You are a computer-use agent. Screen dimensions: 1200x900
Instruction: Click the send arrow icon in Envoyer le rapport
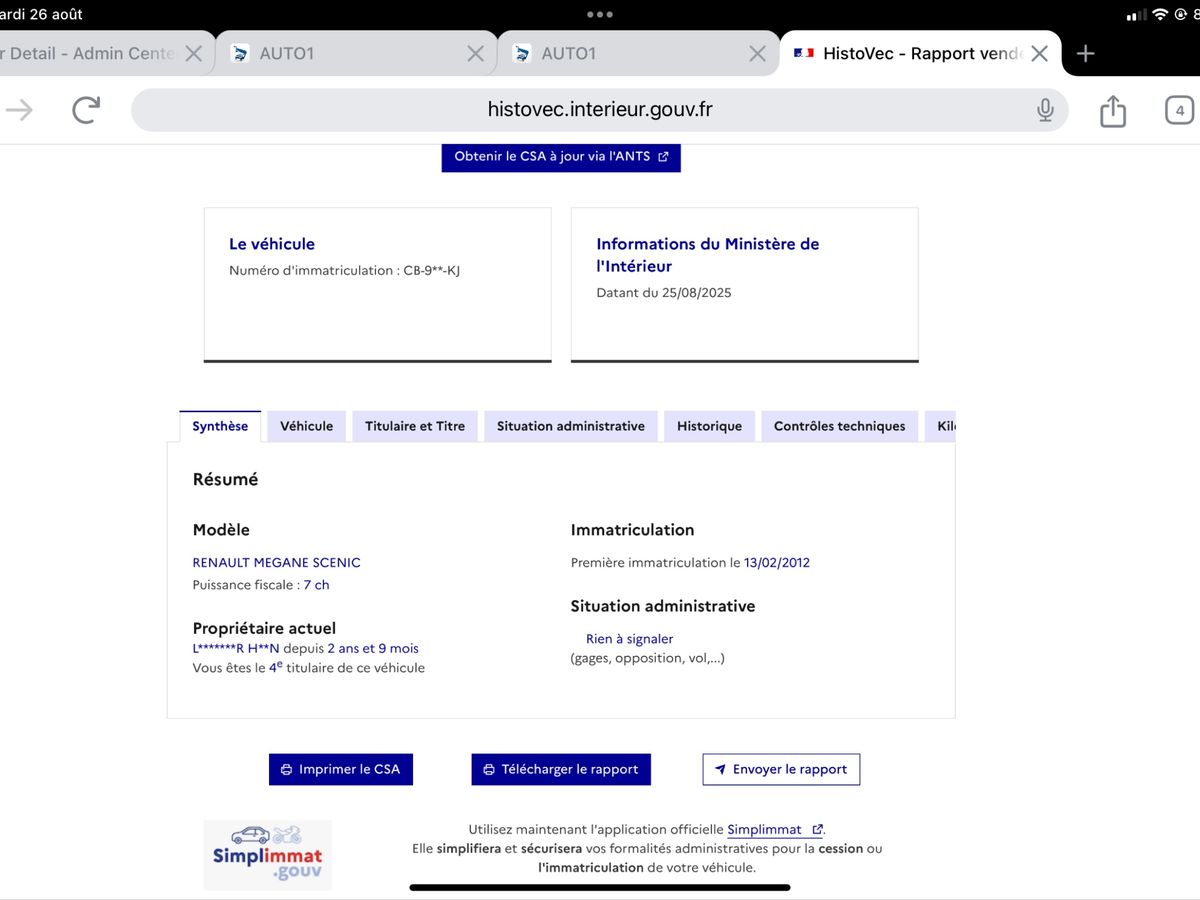[x=720, y=770]
